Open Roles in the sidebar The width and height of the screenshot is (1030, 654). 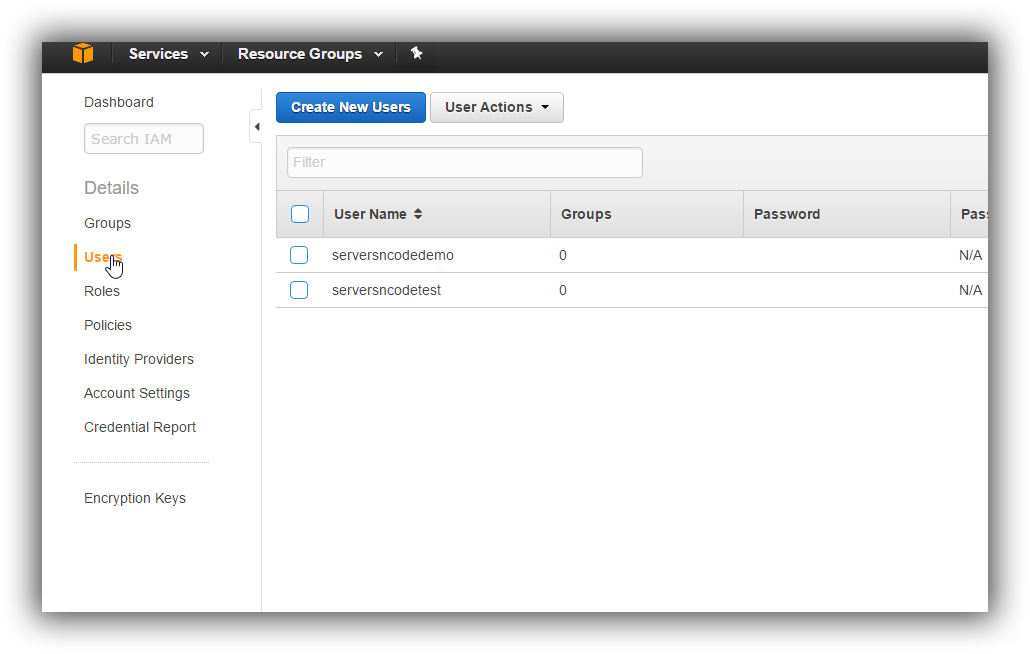pyautogui.click(x=102, y=291)
